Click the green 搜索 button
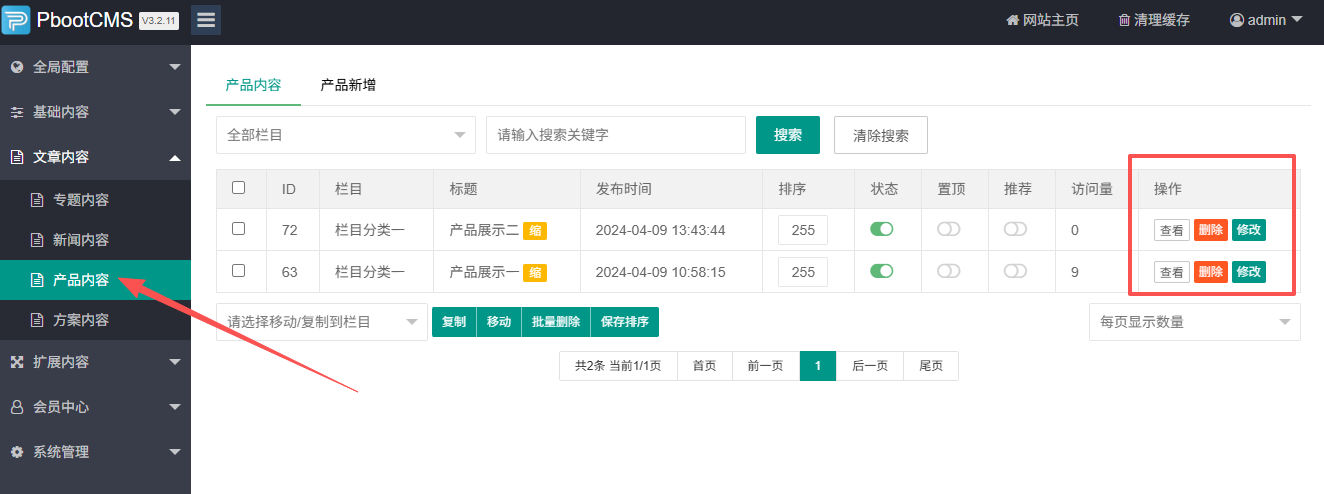The width and height of the screenshot is (1324, 494). 788,135
